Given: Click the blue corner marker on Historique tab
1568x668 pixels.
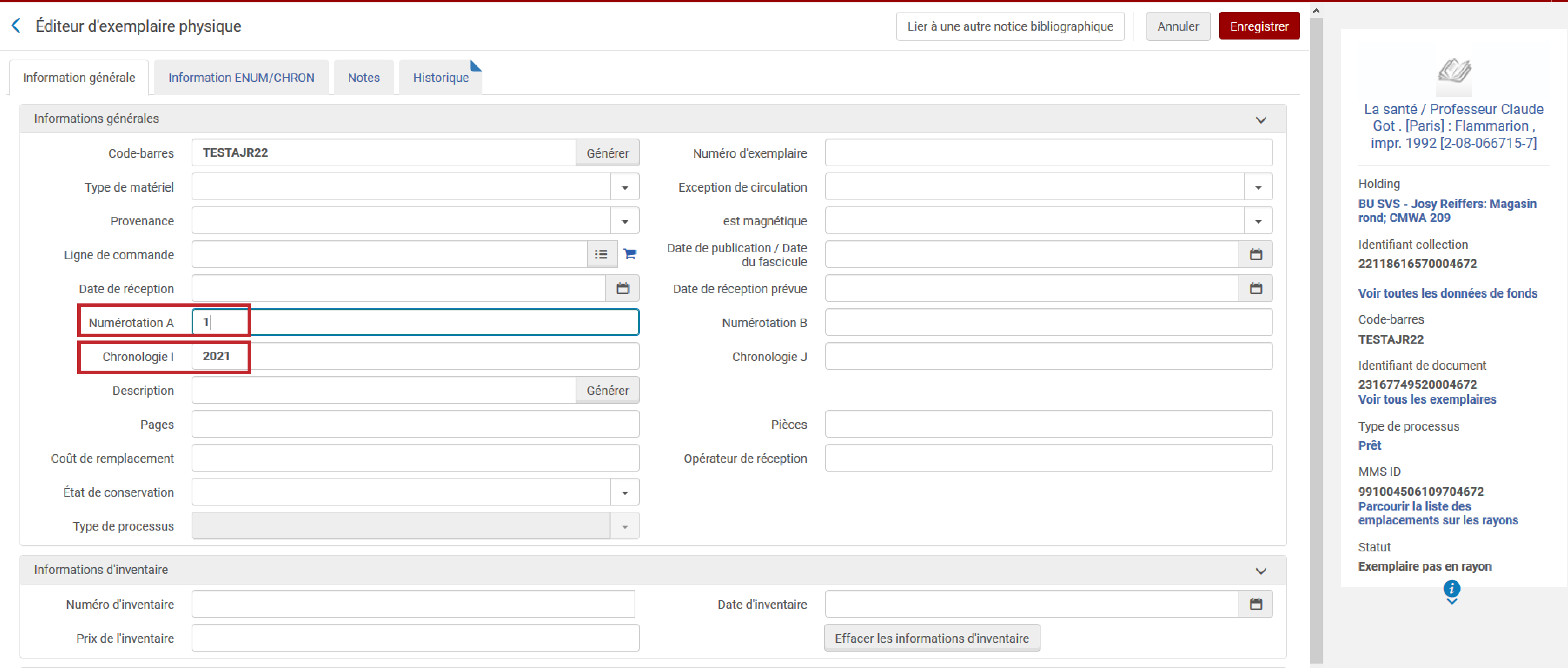Looking at the screenshot, I should point(475,66).
